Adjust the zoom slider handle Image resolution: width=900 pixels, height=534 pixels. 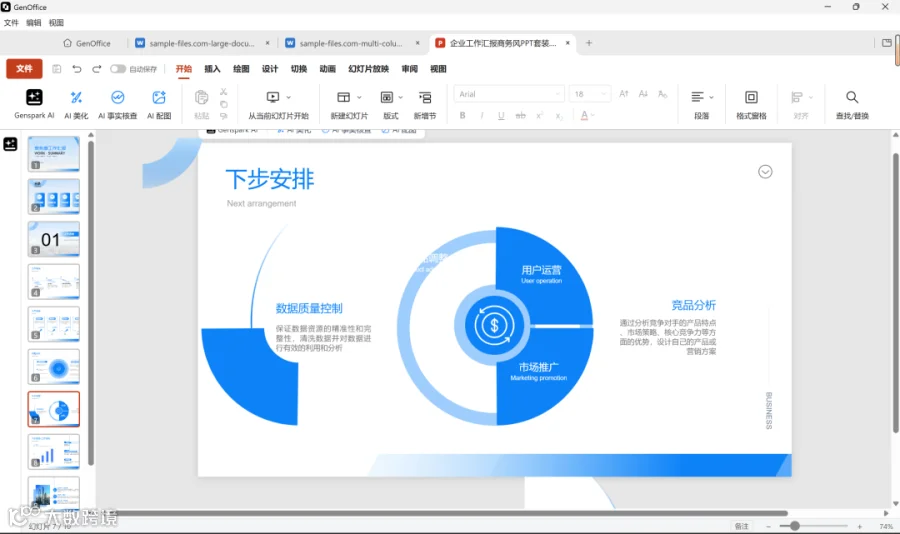pyautogui.click(x=794, y=526)
